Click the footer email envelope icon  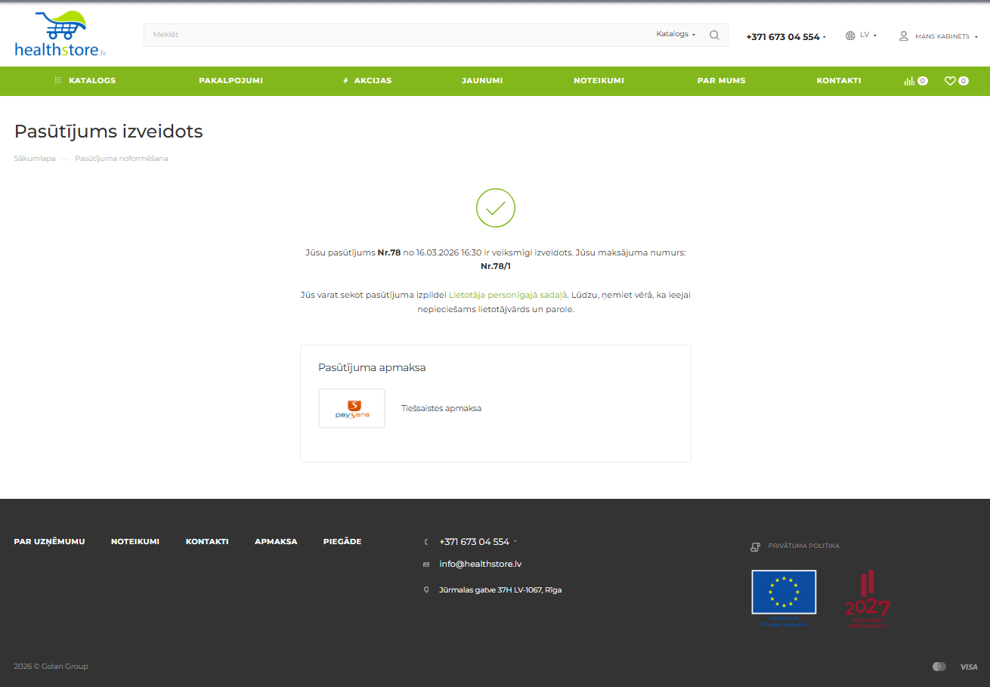click(426, 565)
